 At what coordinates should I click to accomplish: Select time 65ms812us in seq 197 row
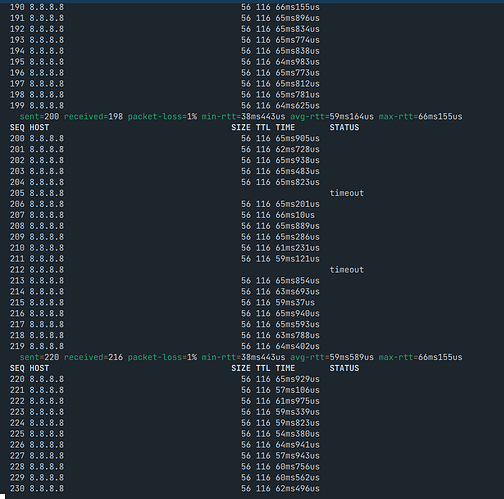(x=297, y=84)
